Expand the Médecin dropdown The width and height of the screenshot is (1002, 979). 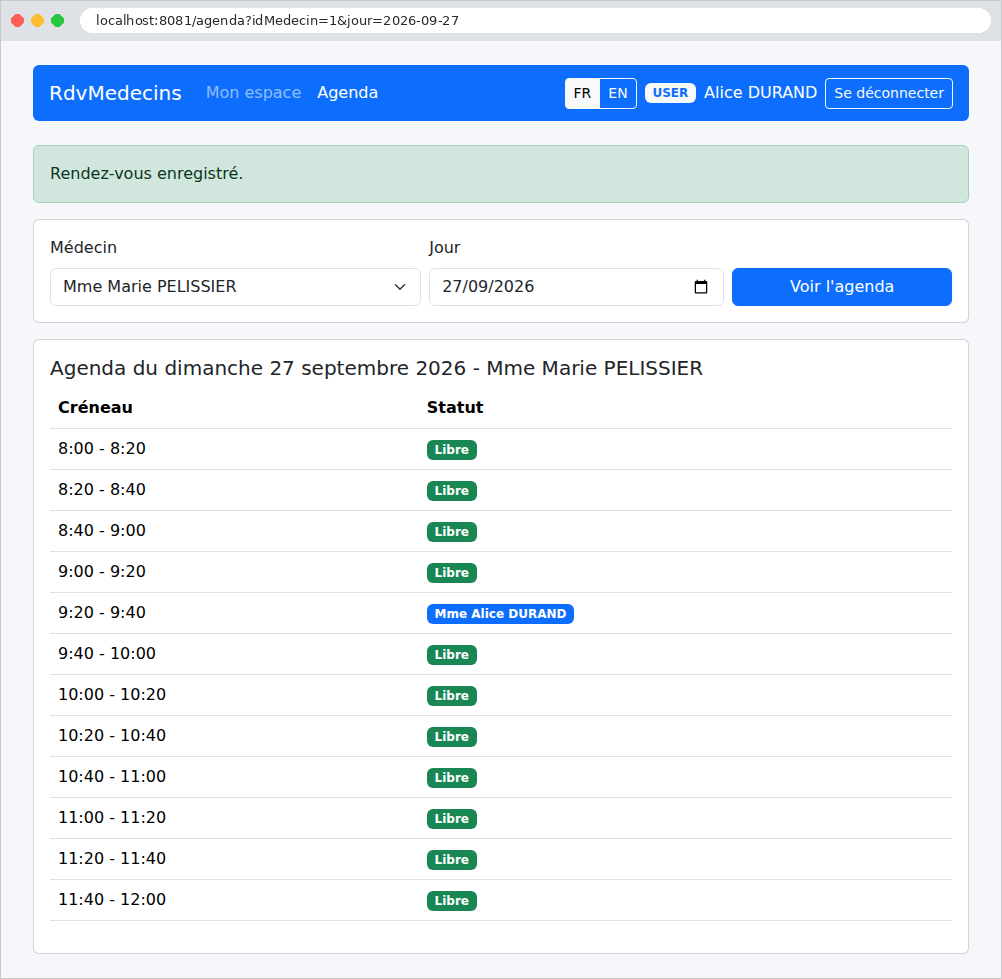click(235, 287)
